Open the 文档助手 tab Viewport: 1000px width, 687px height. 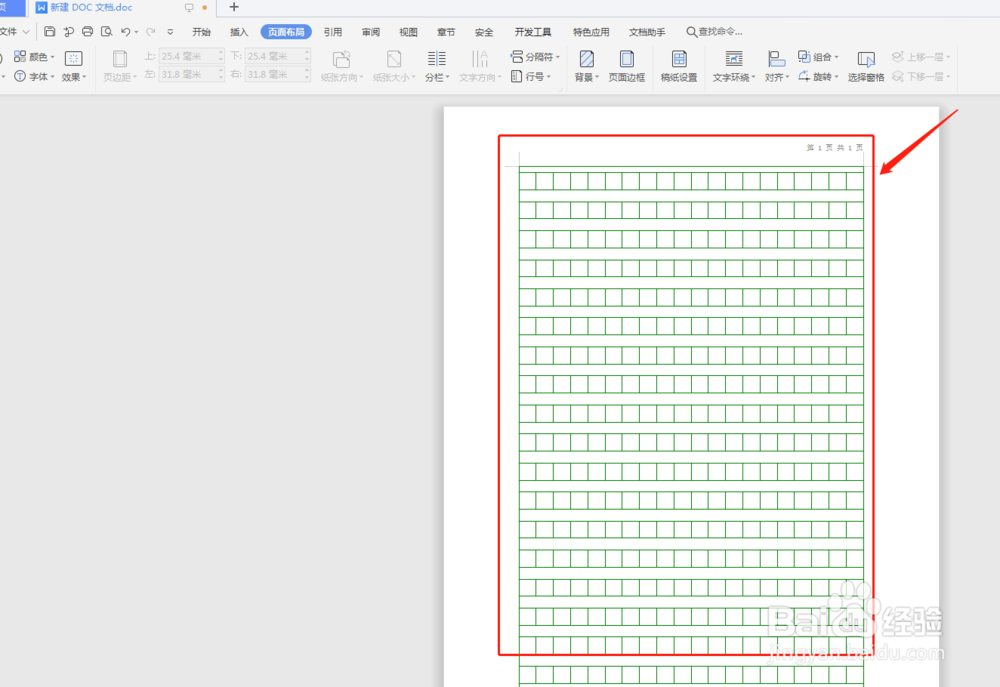(x=647, y=32)
